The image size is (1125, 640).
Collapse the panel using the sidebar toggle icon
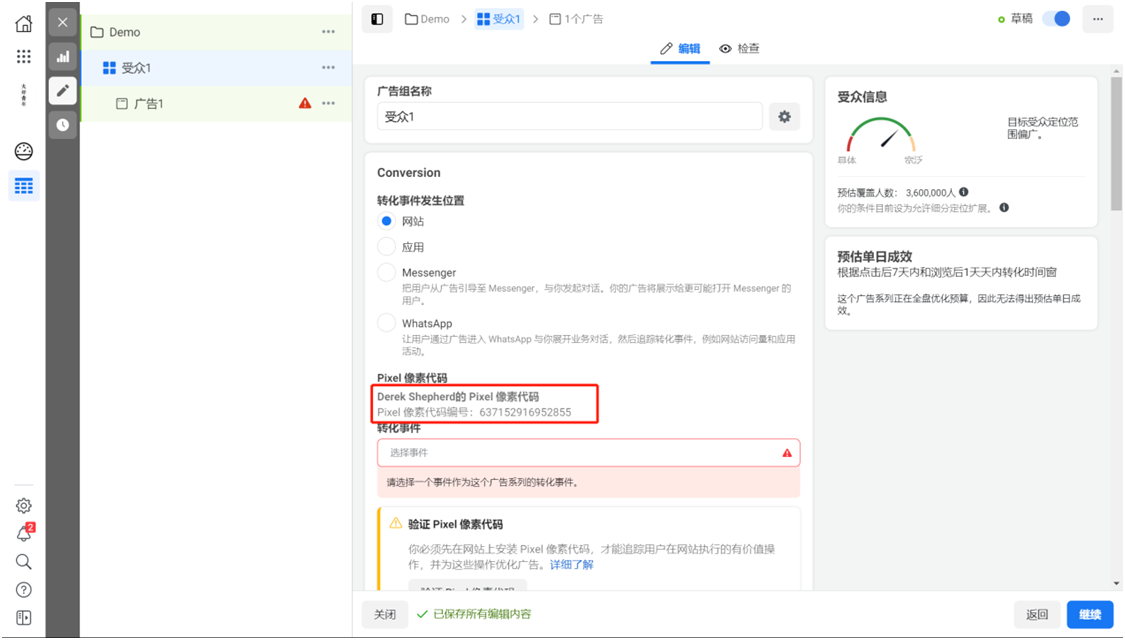click(x=377, y=18)
